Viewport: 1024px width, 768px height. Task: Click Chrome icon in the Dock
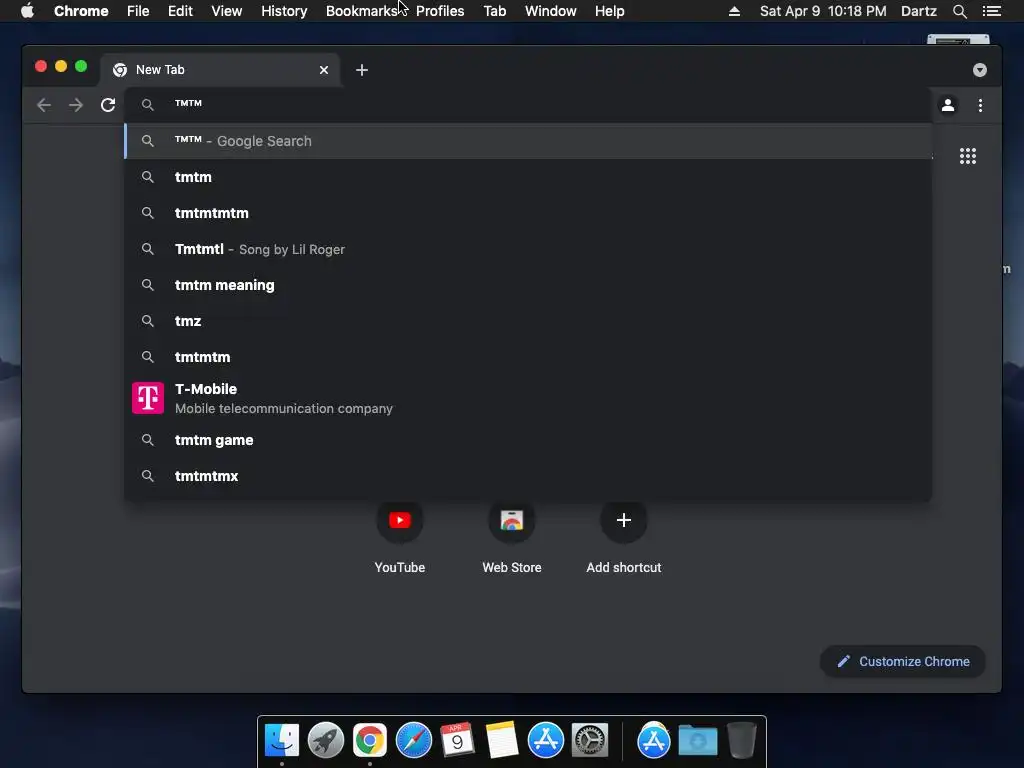click(x=370, y=740)
